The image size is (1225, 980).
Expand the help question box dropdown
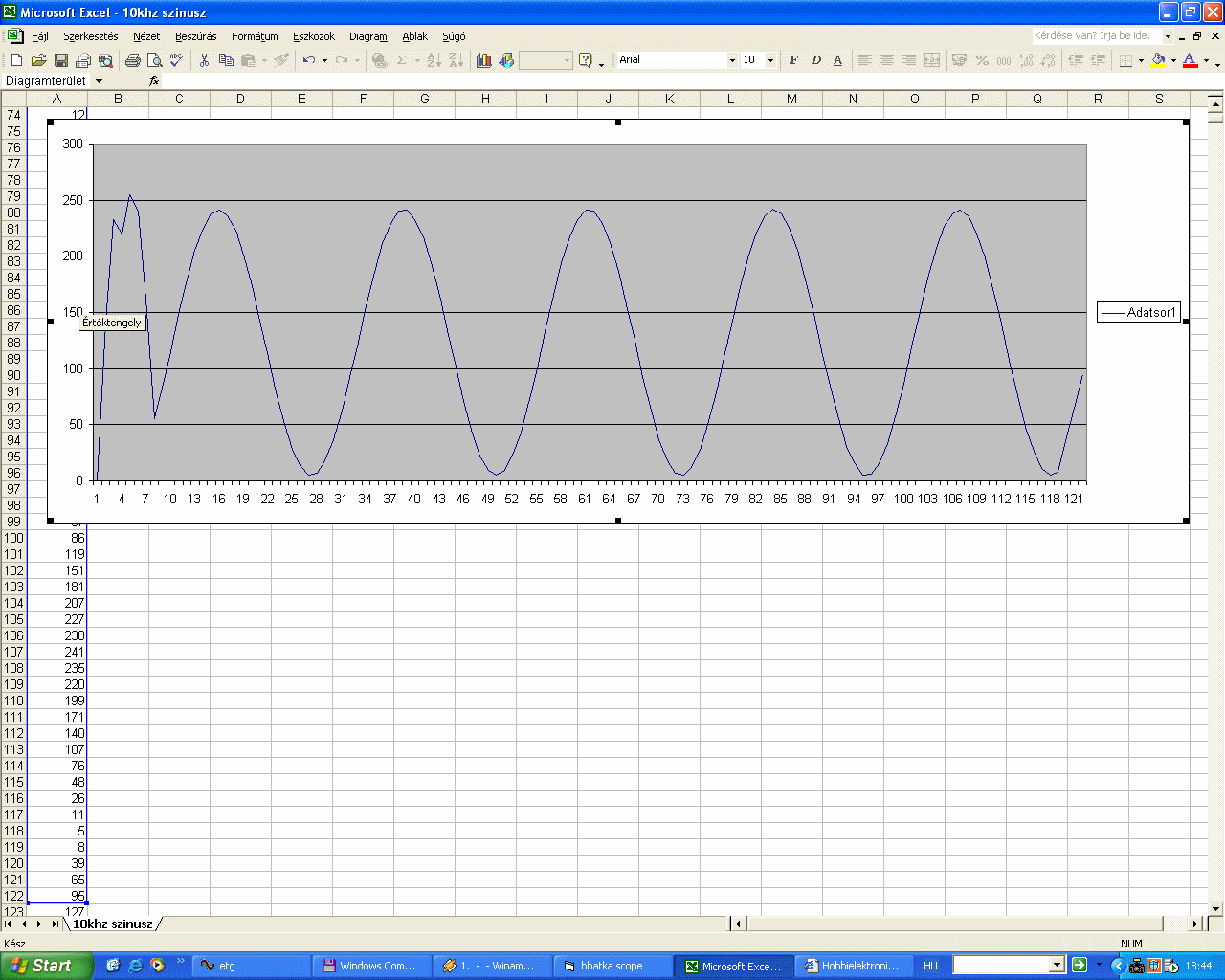[1168, 36]
